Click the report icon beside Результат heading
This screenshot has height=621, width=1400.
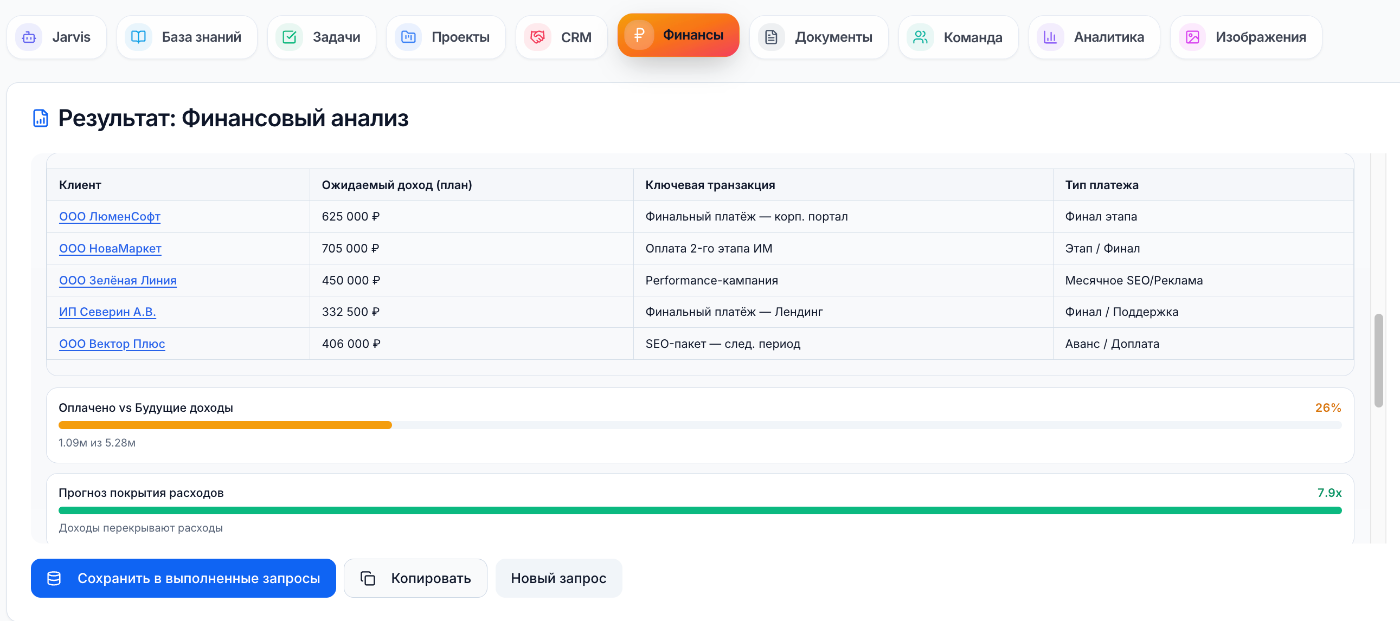[41, 119]
